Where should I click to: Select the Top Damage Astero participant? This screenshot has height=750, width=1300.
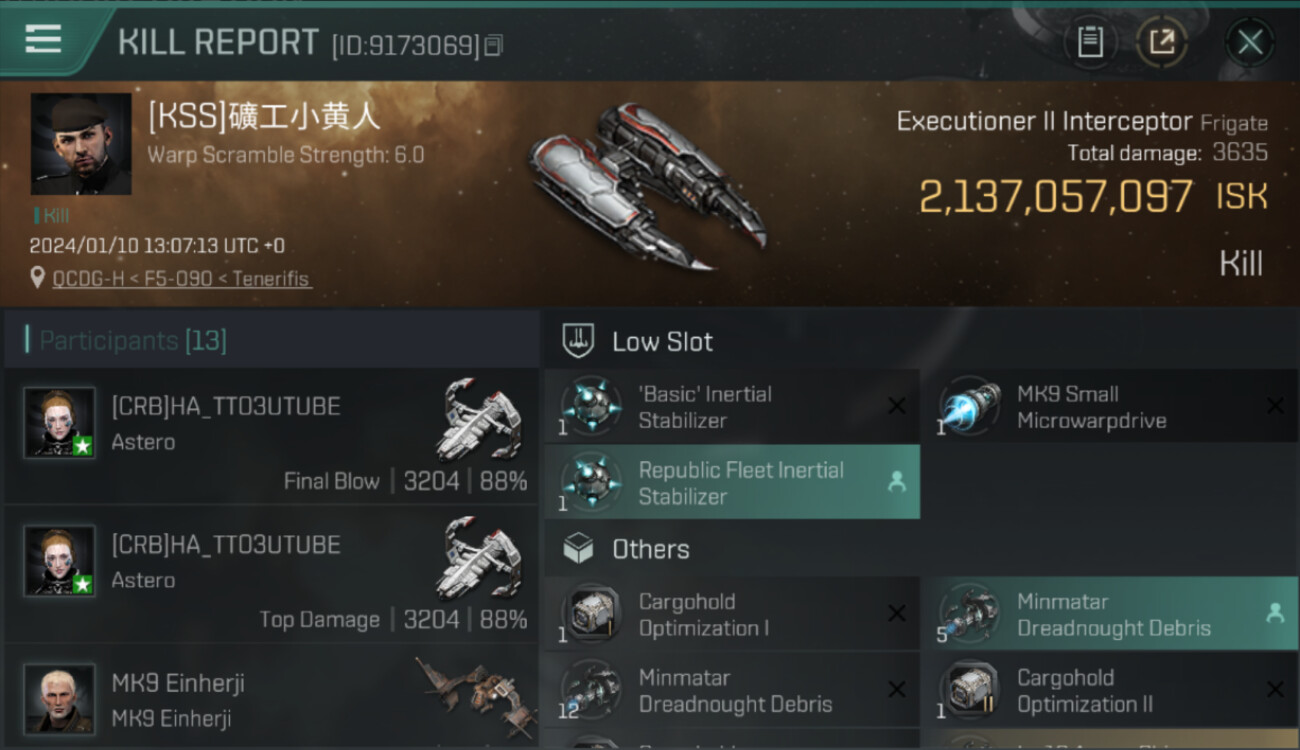270,575
